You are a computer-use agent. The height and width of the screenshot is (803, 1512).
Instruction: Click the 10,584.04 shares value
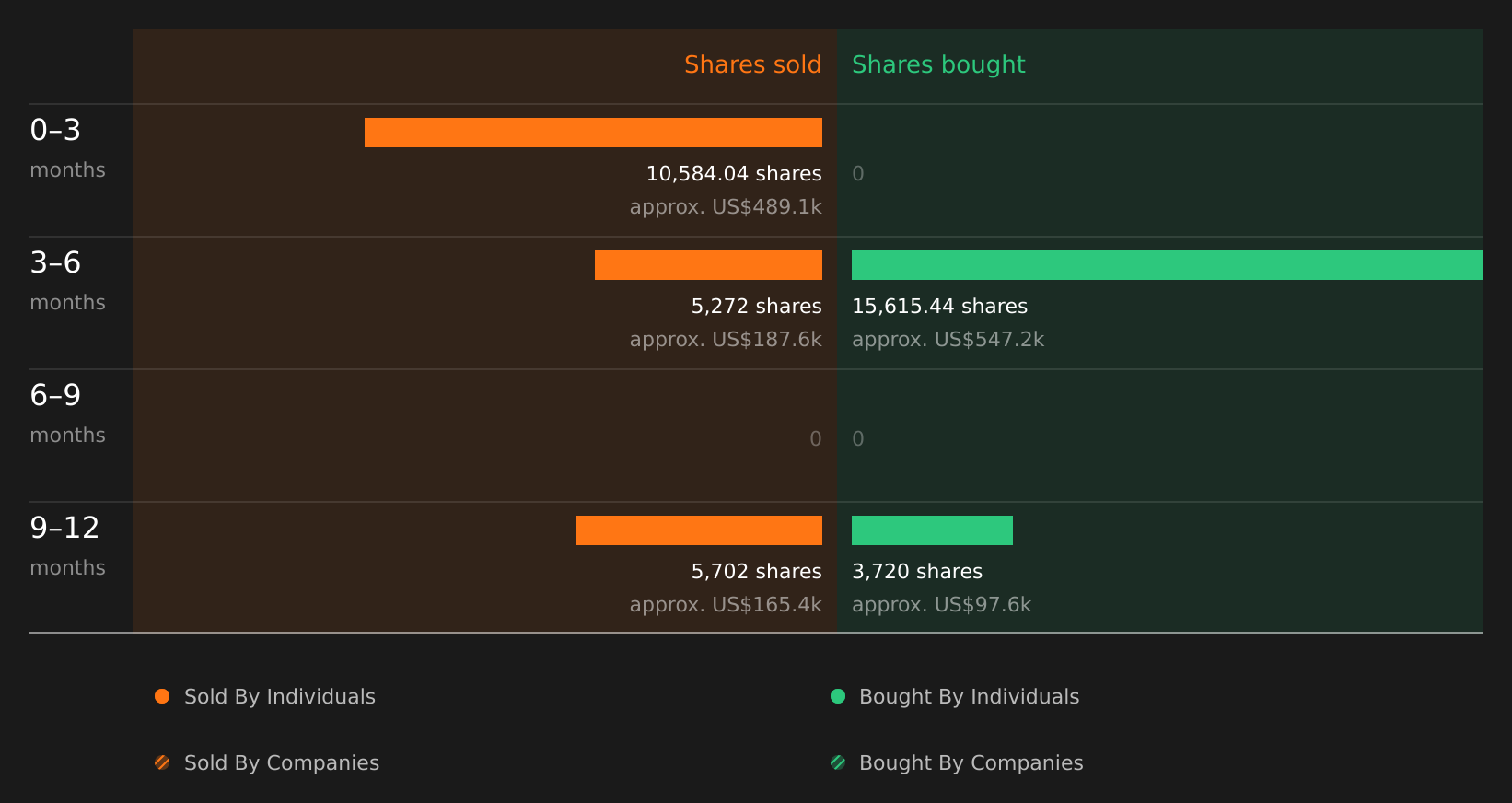(x=734, y=173)
